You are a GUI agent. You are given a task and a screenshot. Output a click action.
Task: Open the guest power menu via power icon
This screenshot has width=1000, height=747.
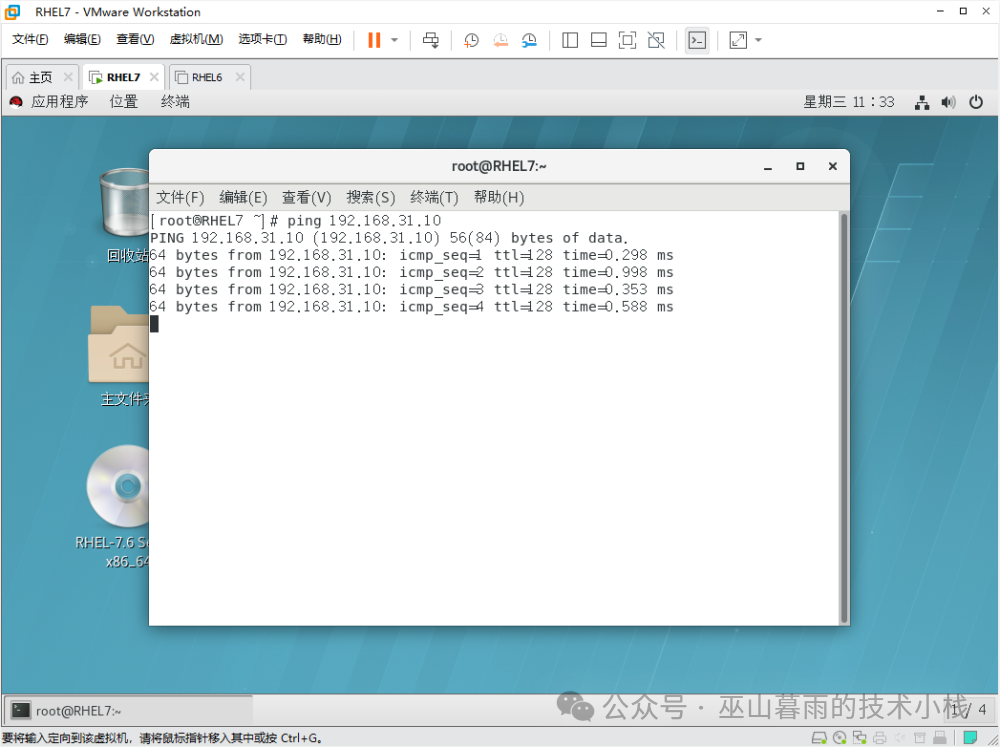[976, 101]
